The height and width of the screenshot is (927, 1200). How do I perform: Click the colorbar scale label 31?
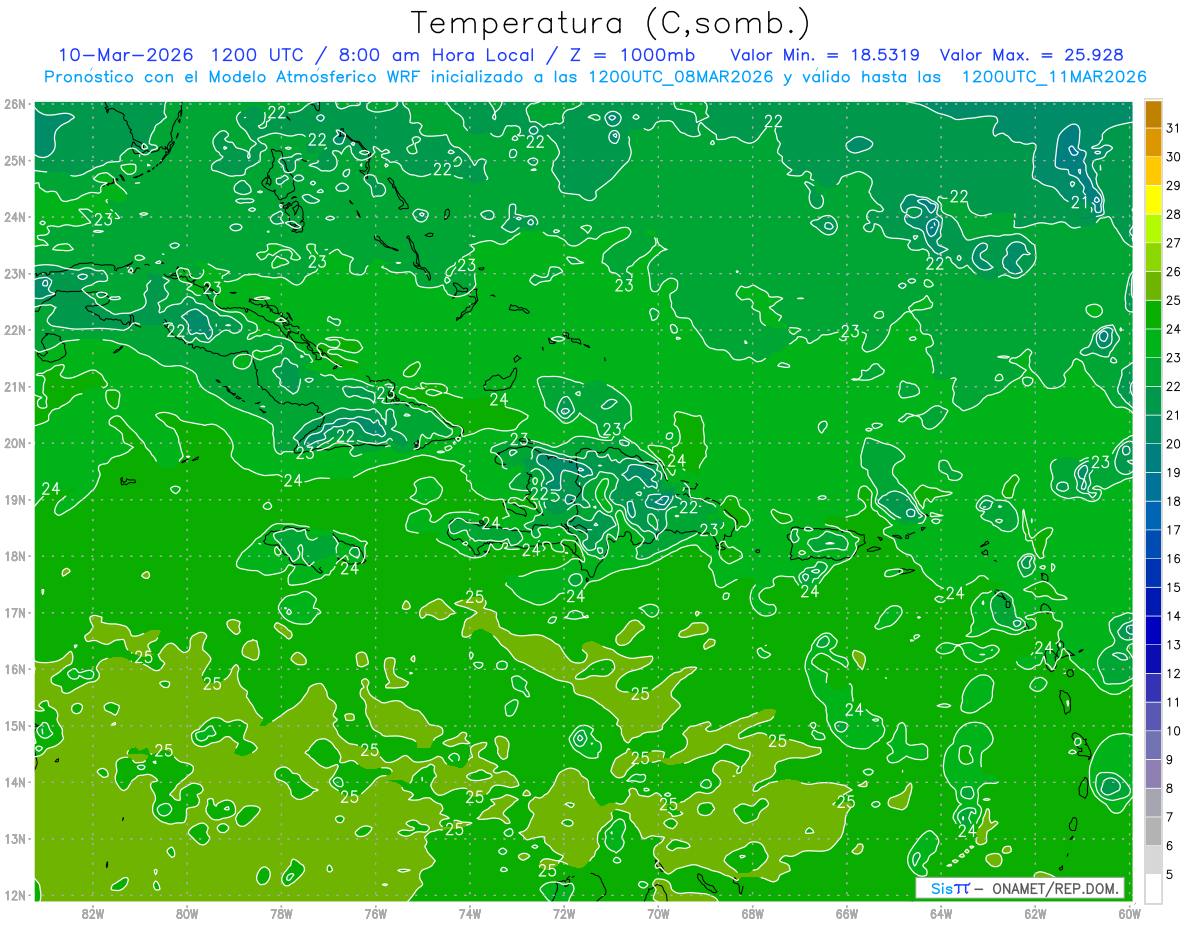pos(1173,128)
